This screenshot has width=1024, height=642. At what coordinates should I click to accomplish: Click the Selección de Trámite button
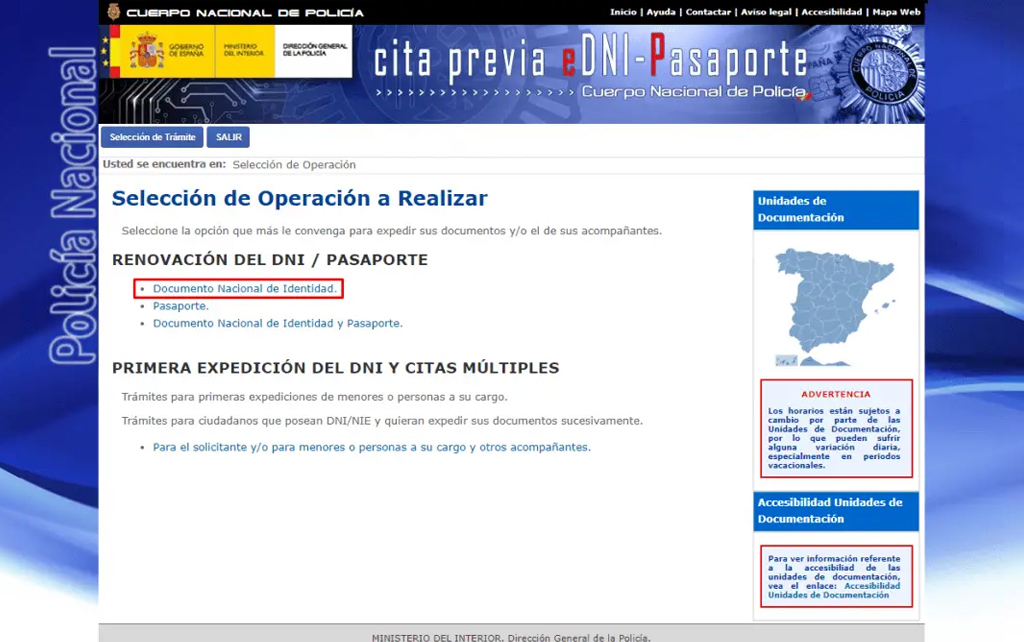[x=152, y=137]
